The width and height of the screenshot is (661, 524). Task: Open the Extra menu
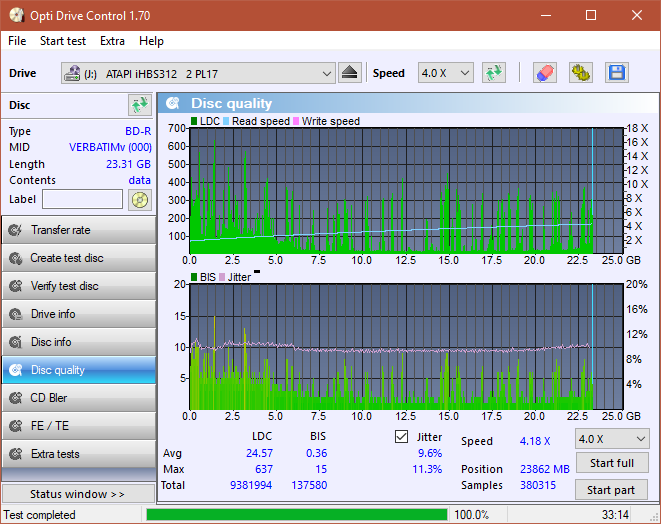click(112, 41)
